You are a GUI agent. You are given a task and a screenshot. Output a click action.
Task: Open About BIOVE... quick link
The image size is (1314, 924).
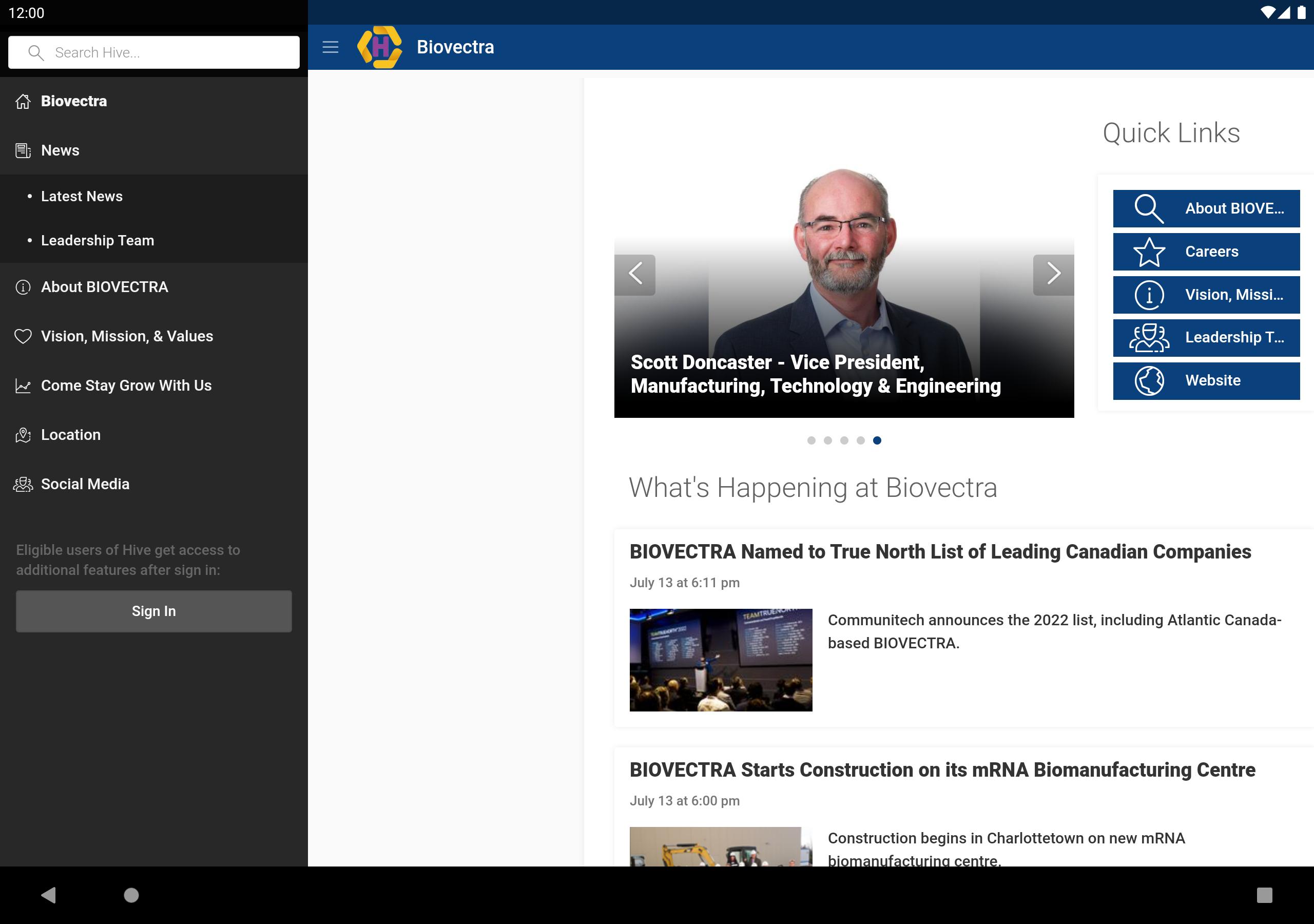click(1206, 208)
